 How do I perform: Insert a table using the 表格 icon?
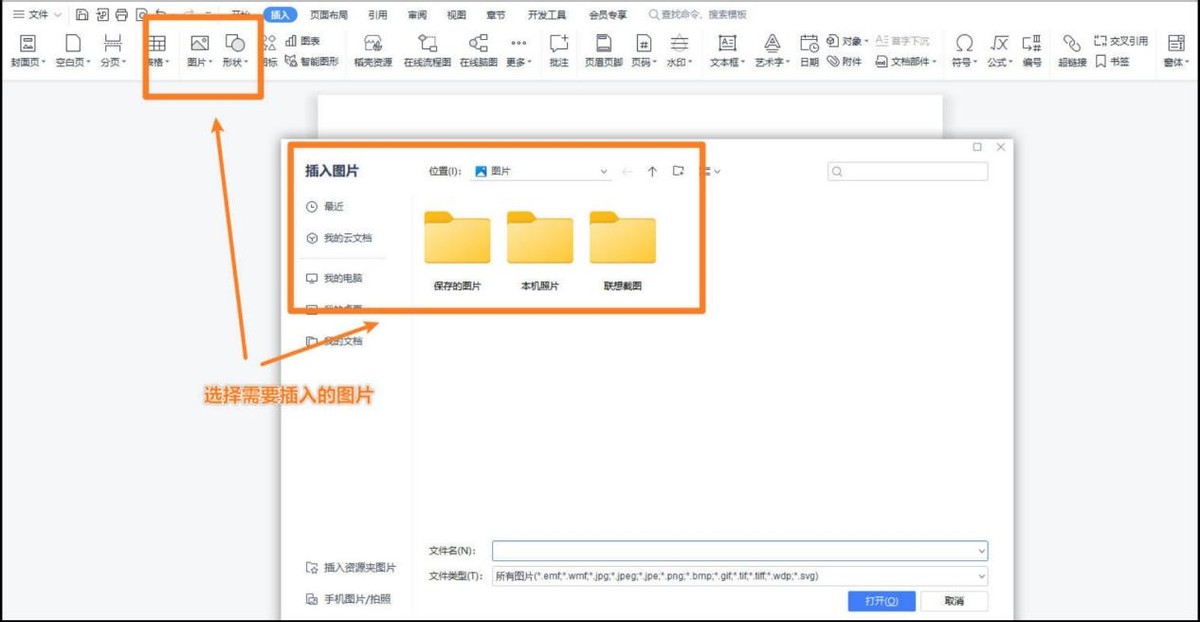(x=157, y=52)
